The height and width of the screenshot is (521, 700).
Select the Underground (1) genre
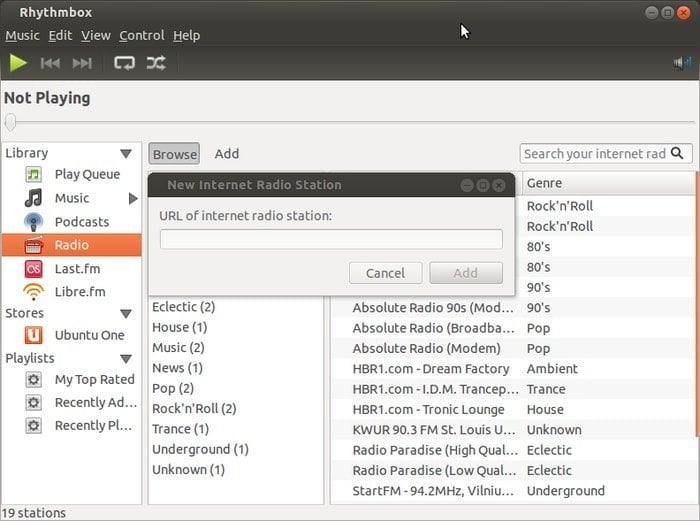click(200, 449)
